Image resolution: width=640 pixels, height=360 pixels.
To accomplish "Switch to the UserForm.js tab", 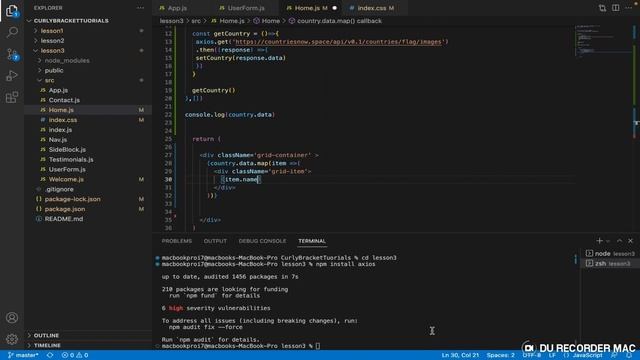I will point(246,8).
